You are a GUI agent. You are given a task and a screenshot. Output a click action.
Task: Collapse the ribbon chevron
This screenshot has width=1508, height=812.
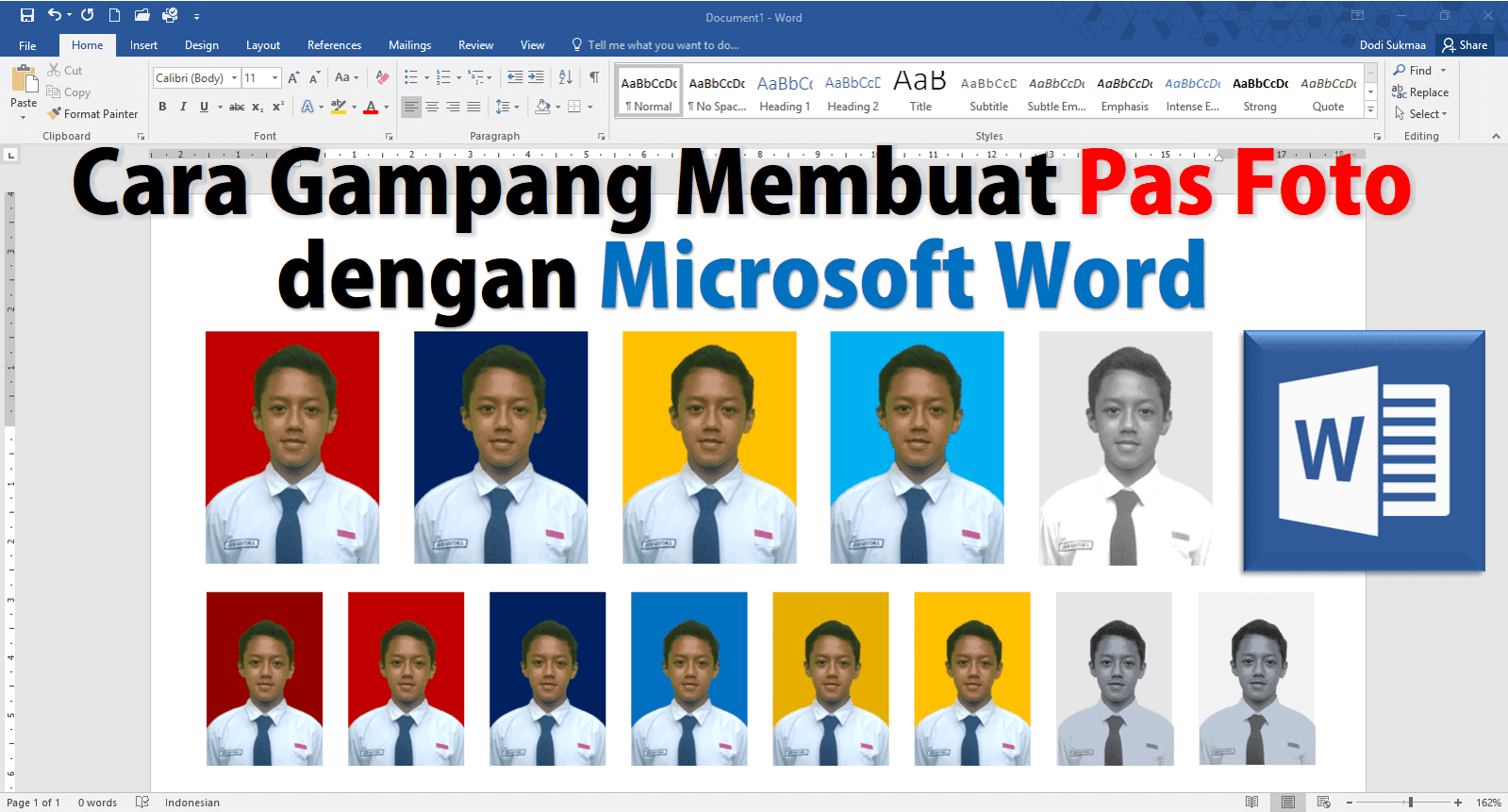(x=1496, y=137)
